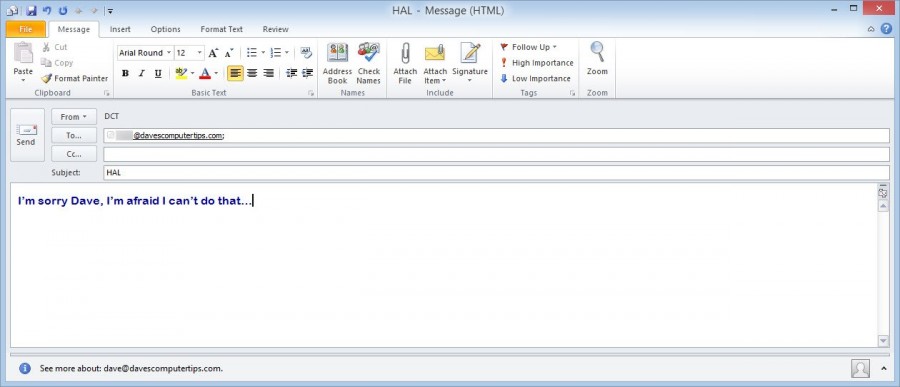Open the font color picker arrow
This screenshot has width=900, height=387.
tap(216, 73)
